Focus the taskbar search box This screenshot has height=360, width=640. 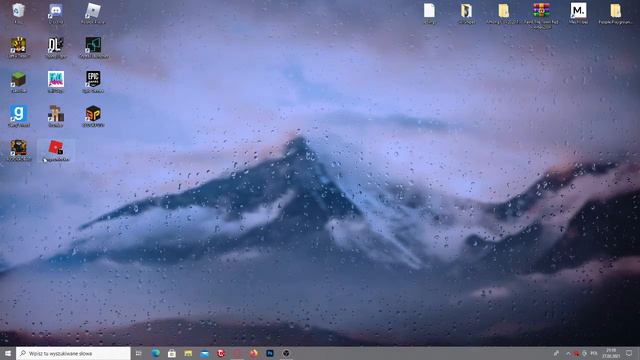[73, 353]
